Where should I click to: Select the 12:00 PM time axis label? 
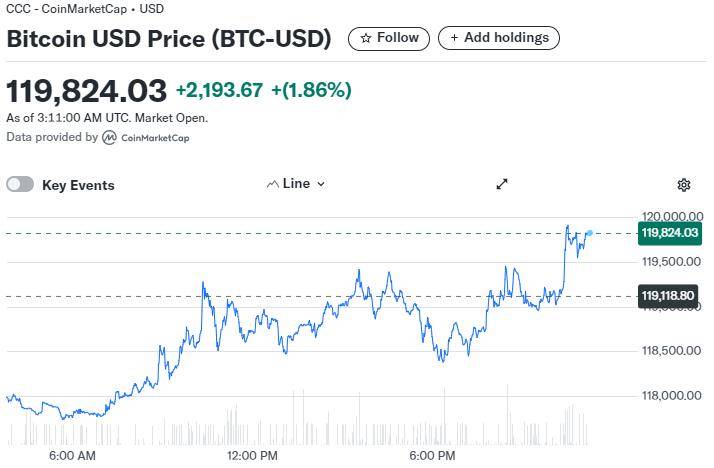[252, 456]
